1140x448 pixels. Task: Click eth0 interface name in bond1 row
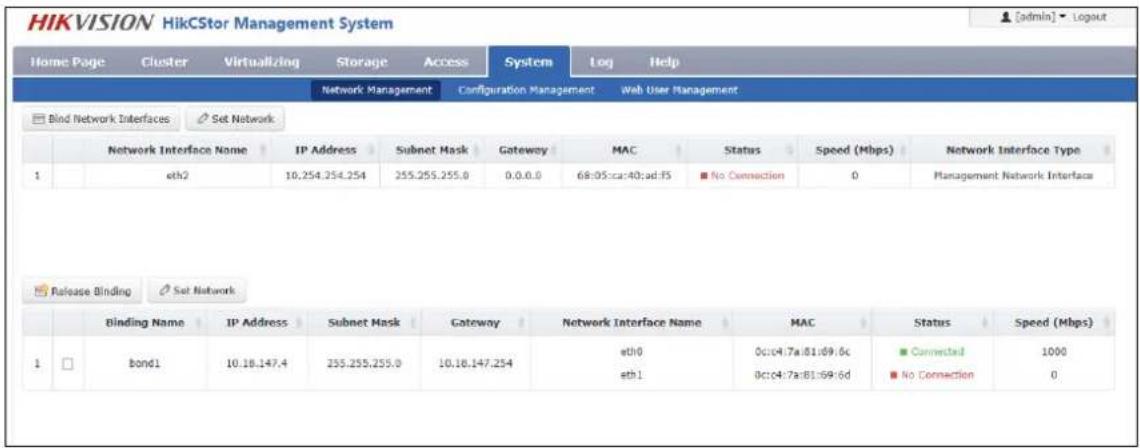(x=632, y=352)
